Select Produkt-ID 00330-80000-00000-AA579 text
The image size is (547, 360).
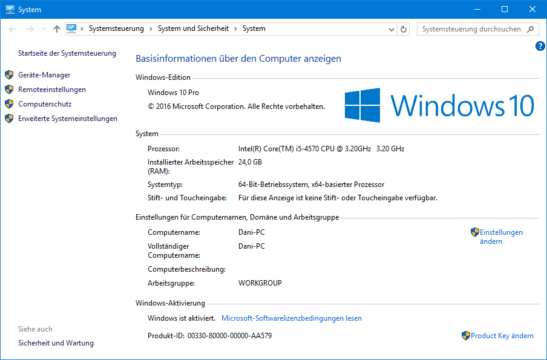click(210, 336)
